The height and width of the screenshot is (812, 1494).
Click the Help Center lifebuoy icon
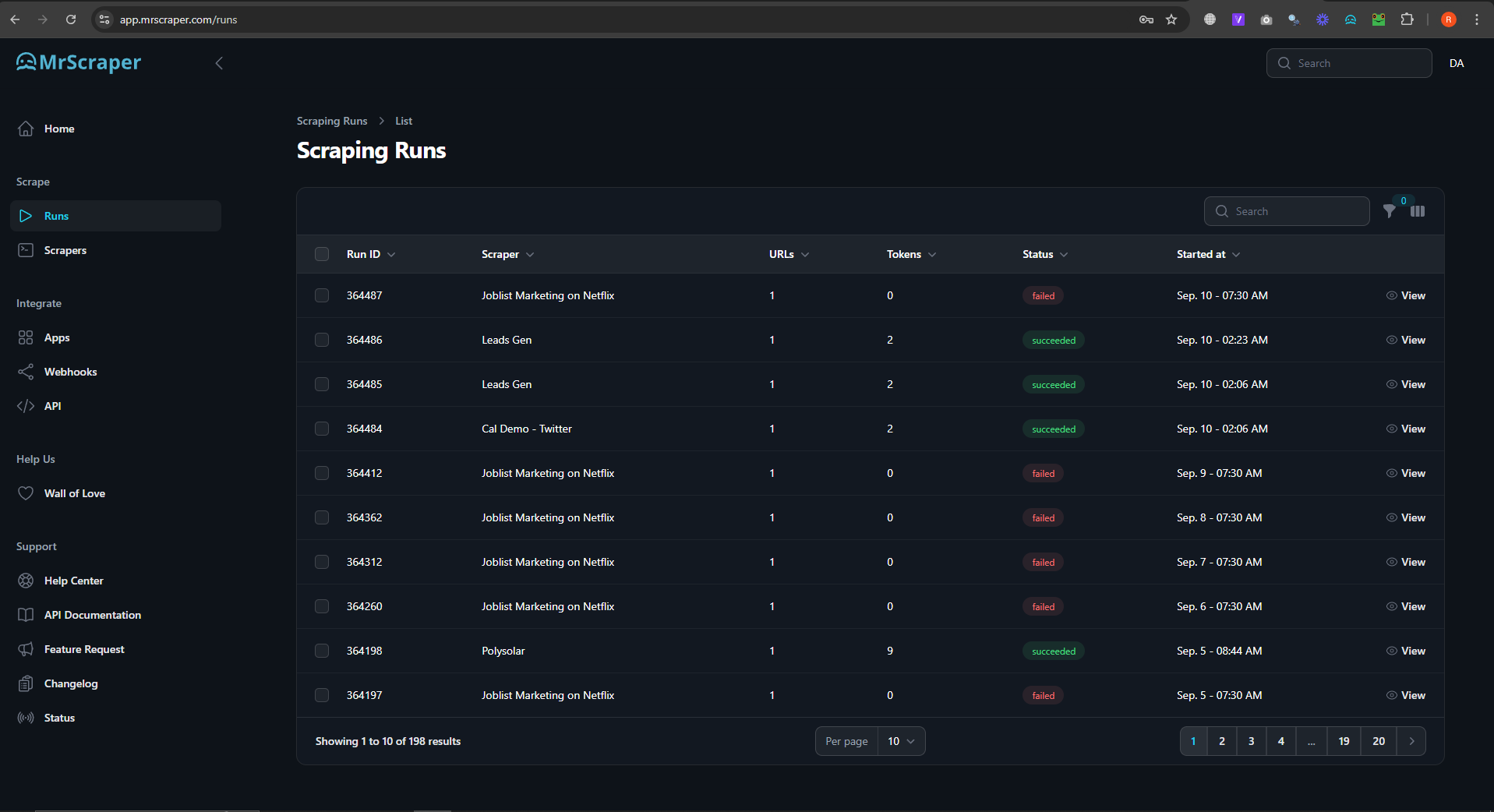[x=26, y=581]
